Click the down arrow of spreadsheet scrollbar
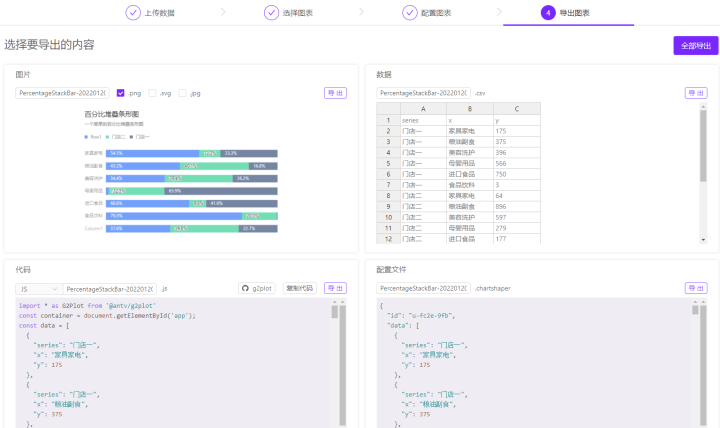Viewport: 720px width, 428px height. 703,240
